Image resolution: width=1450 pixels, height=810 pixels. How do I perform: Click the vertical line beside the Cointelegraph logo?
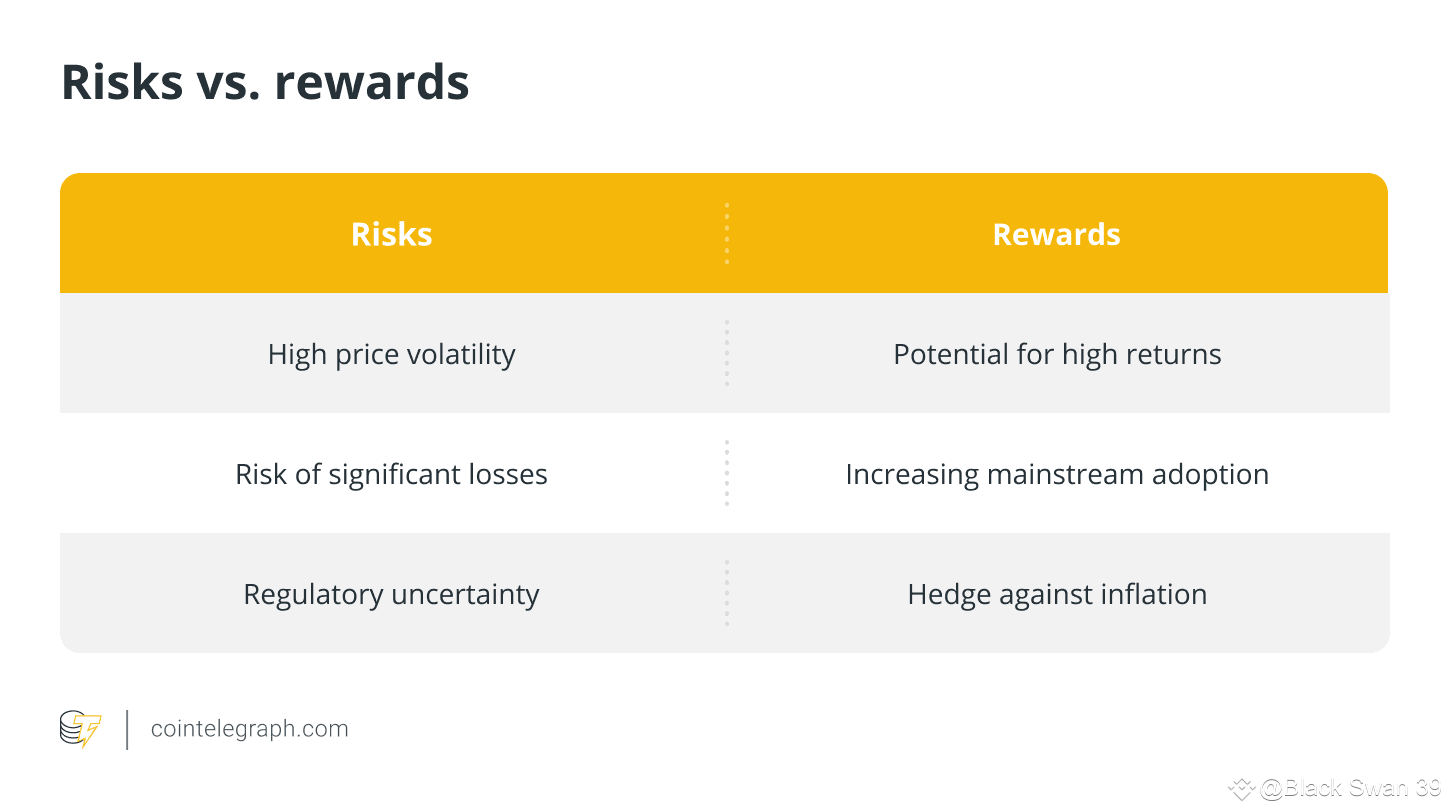(127, 729)
